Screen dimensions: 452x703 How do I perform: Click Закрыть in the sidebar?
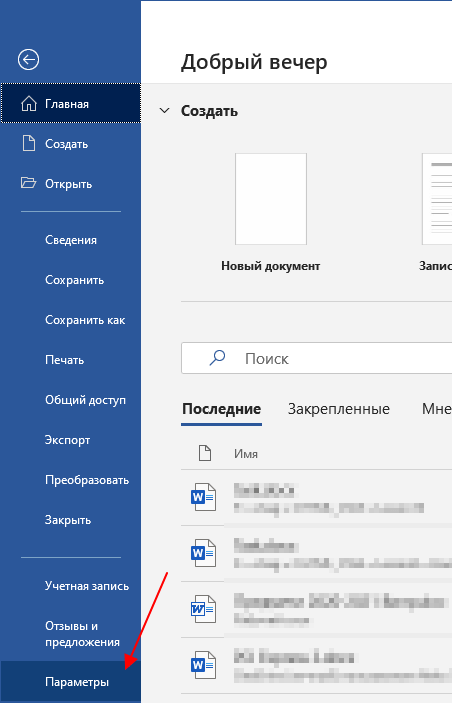(x=70, y=520)
